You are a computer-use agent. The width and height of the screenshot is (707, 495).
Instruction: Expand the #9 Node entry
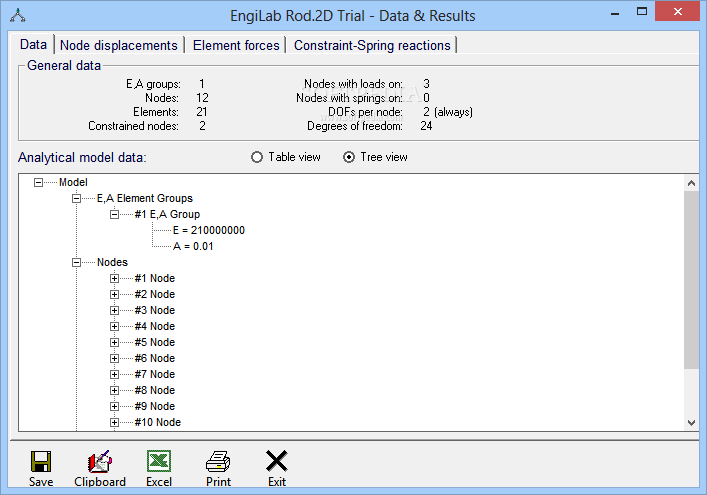(115, 407)
